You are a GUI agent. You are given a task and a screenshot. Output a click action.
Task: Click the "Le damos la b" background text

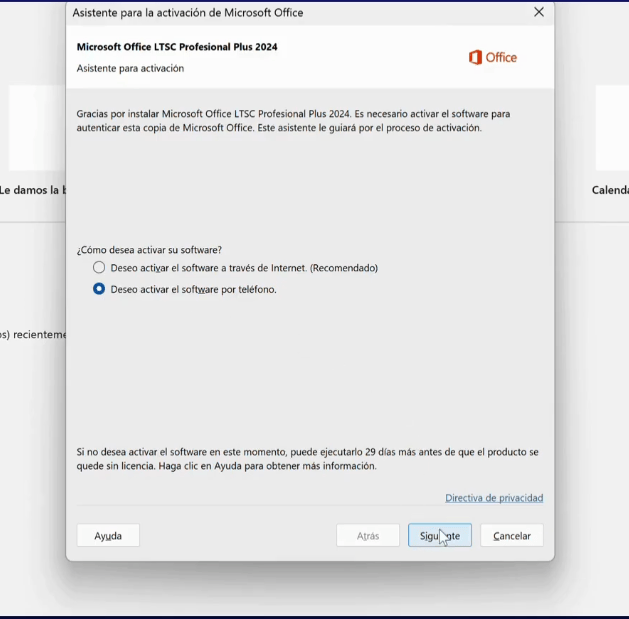[x=32, y=190]
